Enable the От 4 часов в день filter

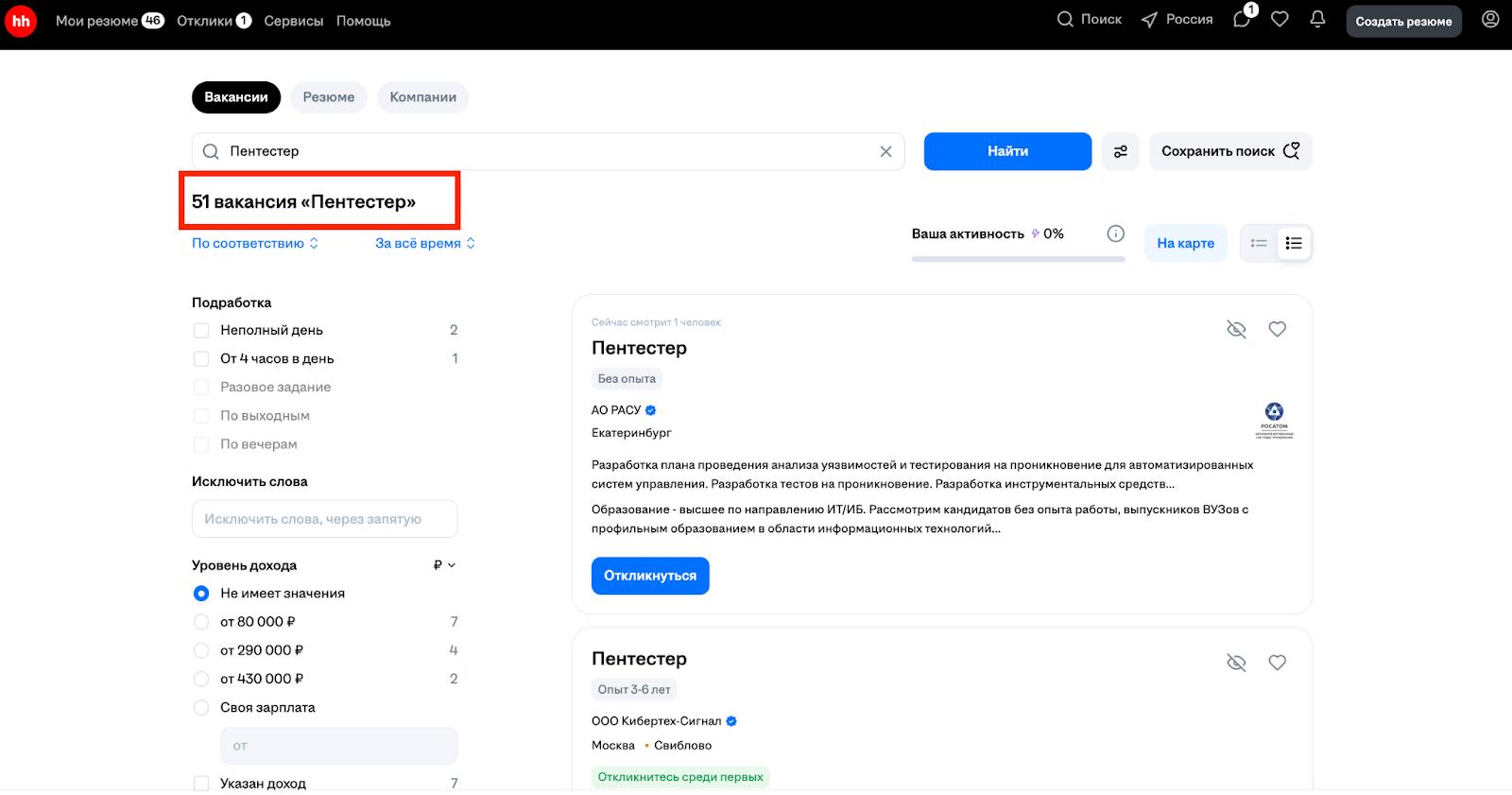(x=201, y=358)
